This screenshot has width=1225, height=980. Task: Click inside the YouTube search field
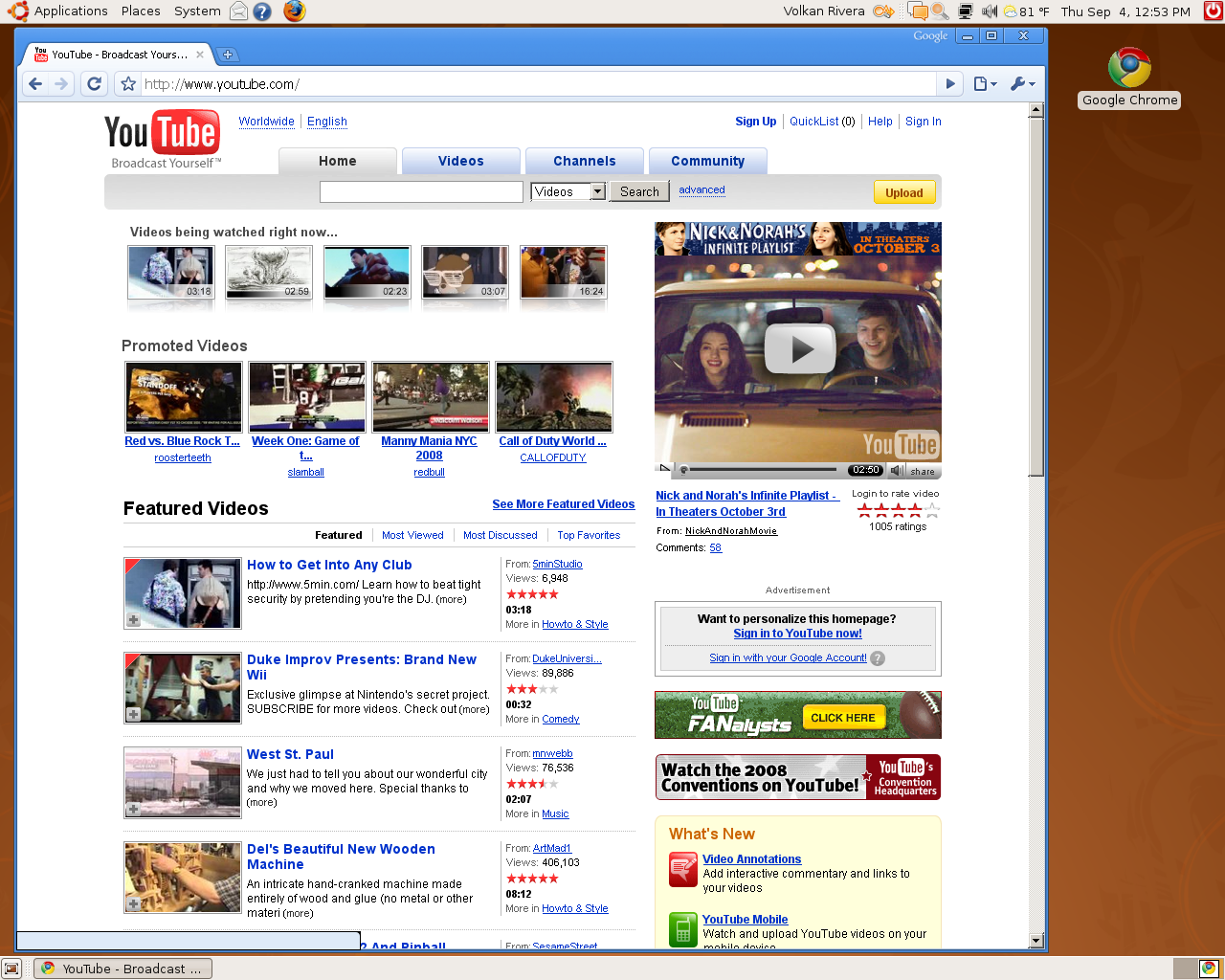421,191
